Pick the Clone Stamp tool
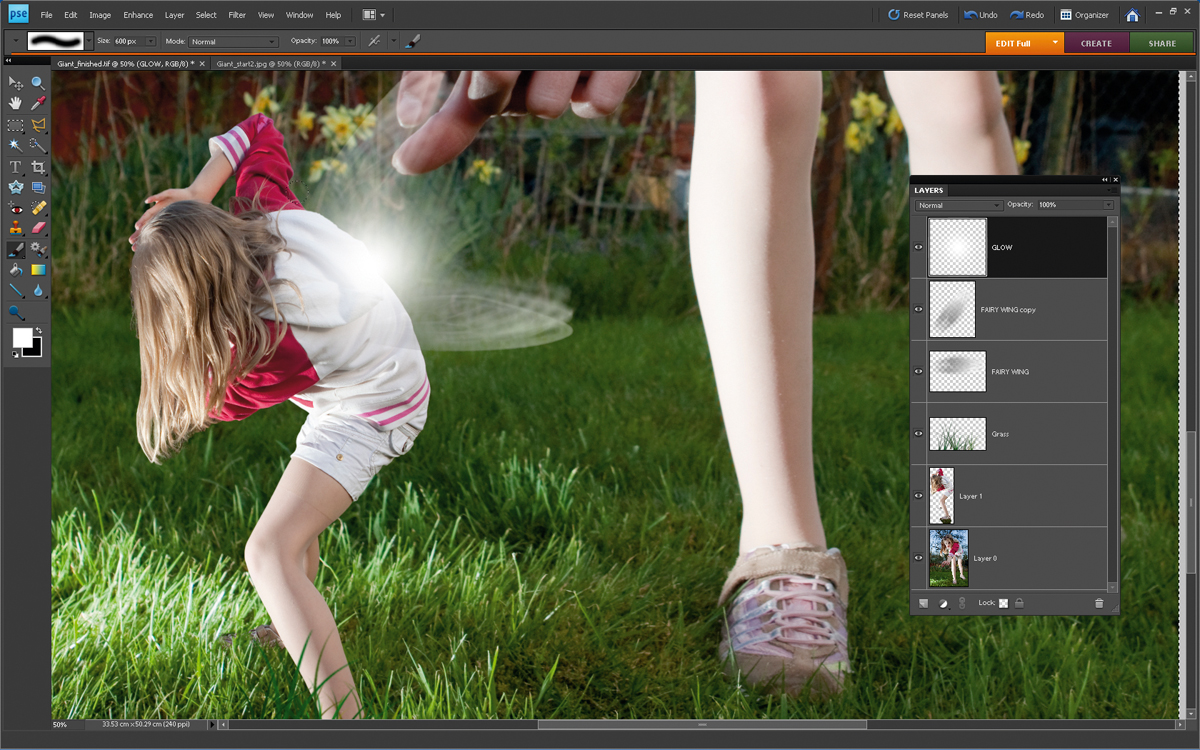Viewport: 1200px width, 750px height. click(15, 228)
